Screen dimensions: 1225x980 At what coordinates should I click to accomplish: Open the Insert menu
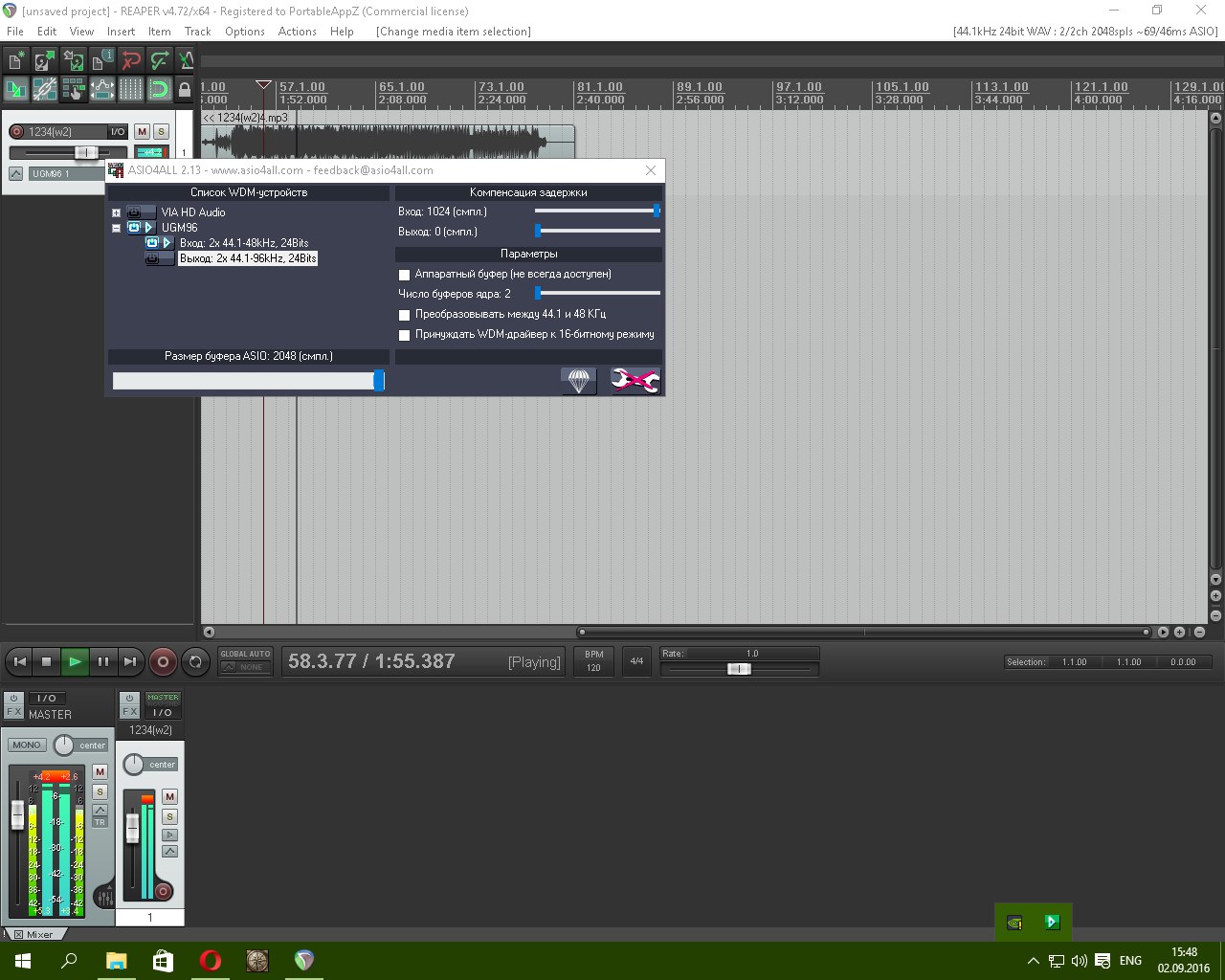point(122,32)
